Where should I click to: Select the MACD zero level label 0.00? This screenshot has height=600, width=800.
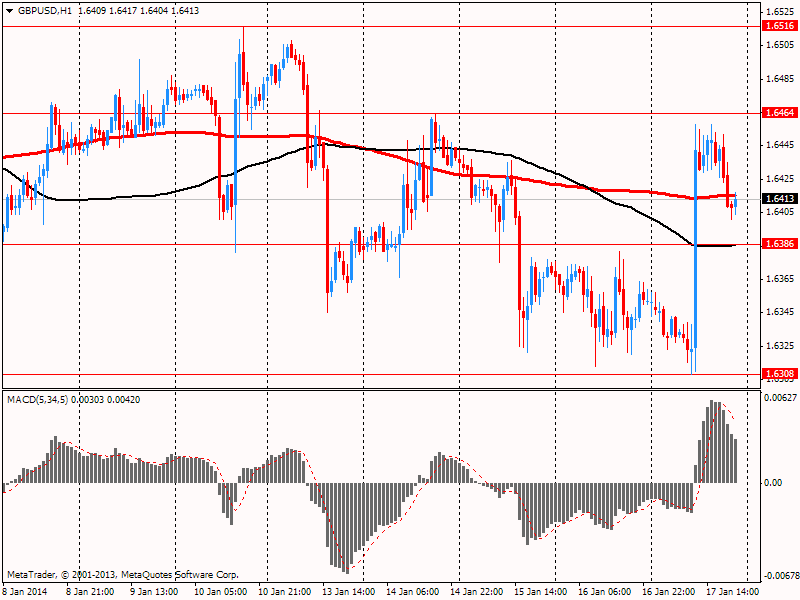pos(773,483)
